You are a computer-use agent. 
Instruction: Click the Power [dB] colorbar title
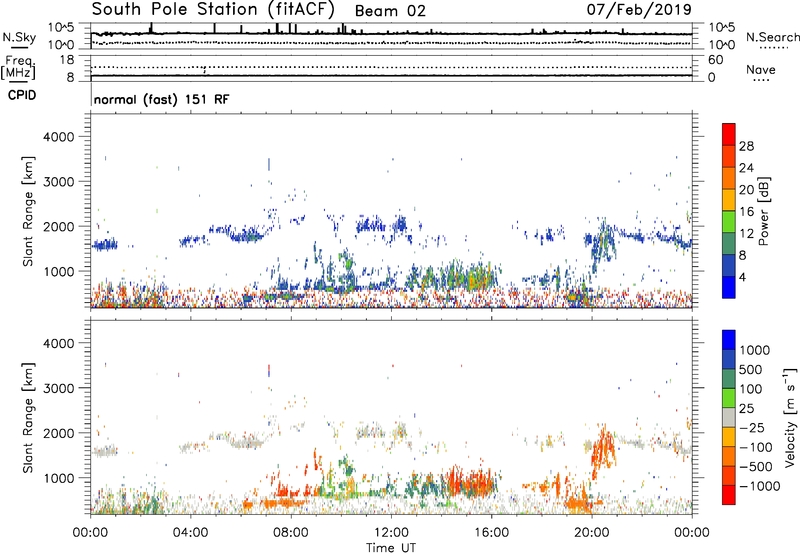point(763,211)
